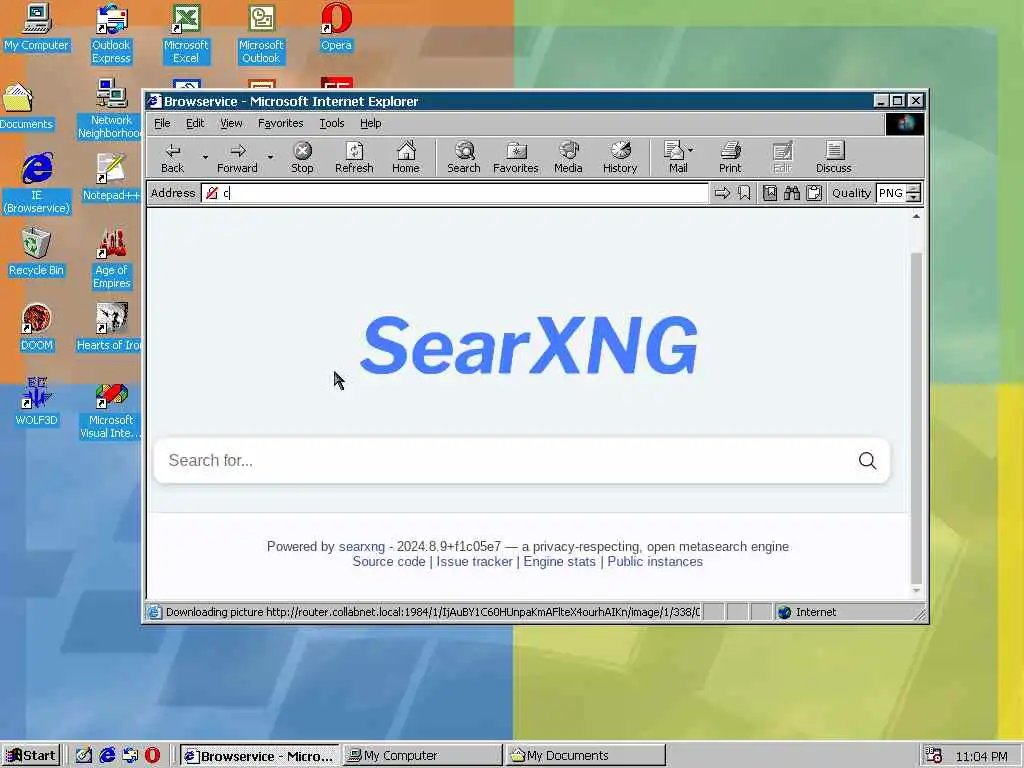Open the File menu
The height and width of the screenshot is (768, 1024).
[x=162, y=123]
